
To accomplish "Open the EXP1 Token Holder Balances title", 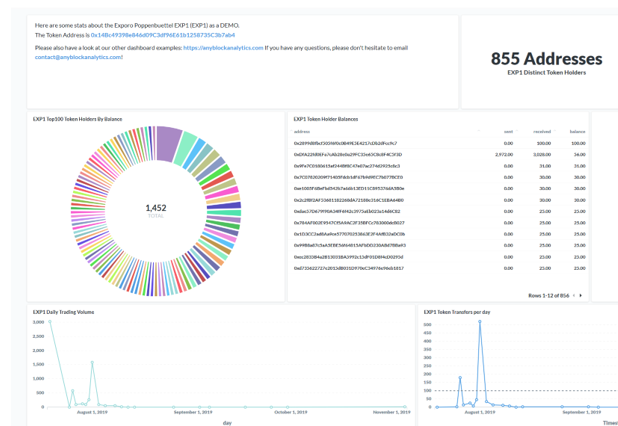I will 326,119.
